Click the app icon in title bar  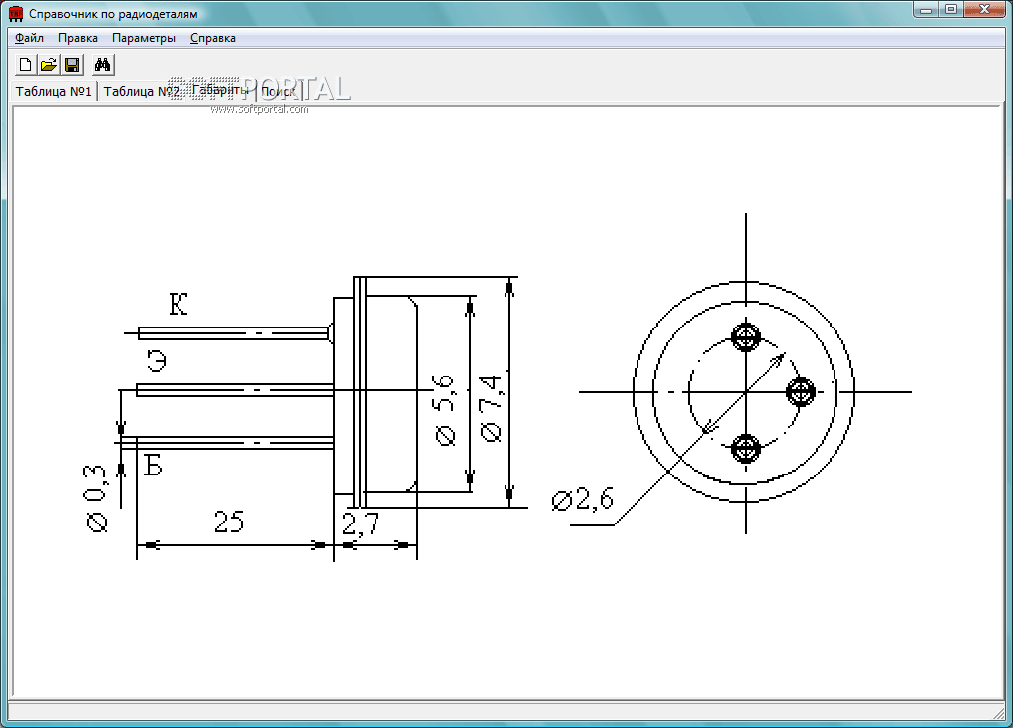click(x=16, y=14)
